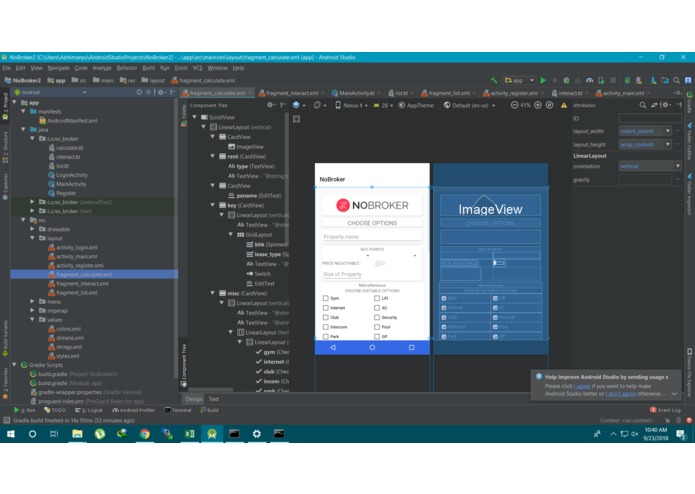Open the app run configuration dropdown
The width and height of the screenshot is (695, 494).
click(519, 80)
